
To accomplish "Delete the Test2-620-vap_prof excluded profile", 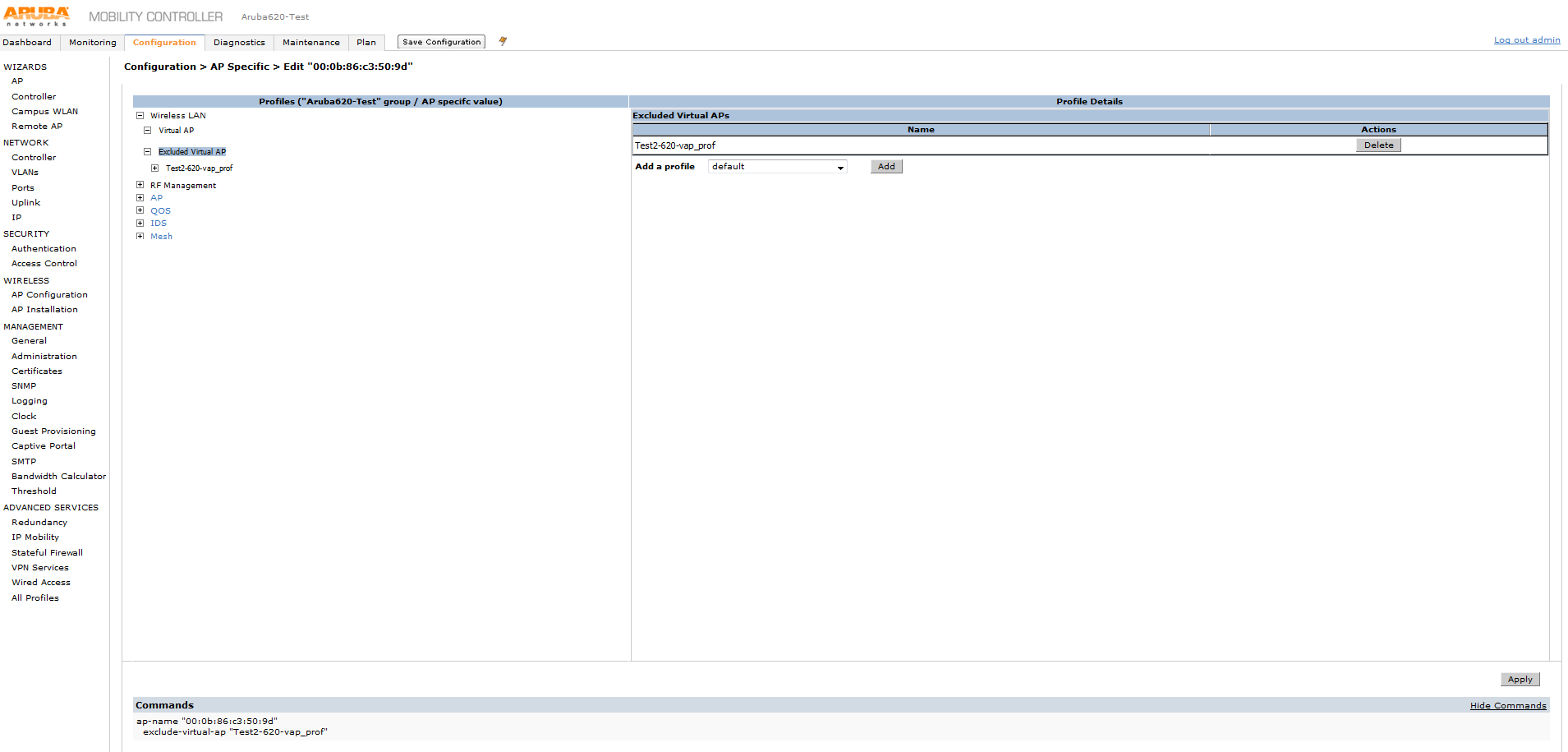I will pos(1378,145).
